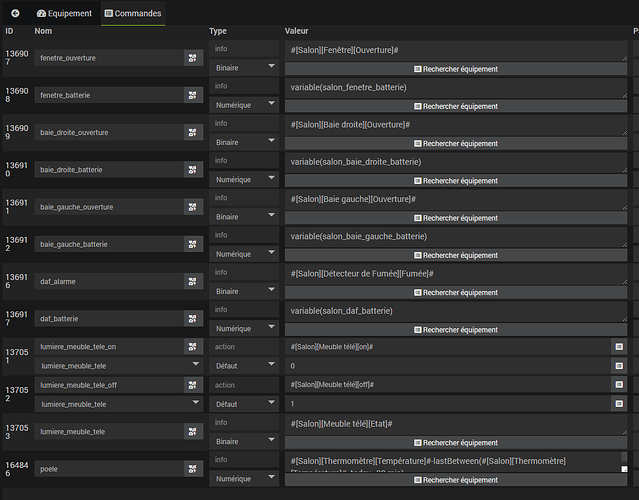Click the icon button beside fenetre_batterie
The image size is (639, 500).
click(192, 95)
